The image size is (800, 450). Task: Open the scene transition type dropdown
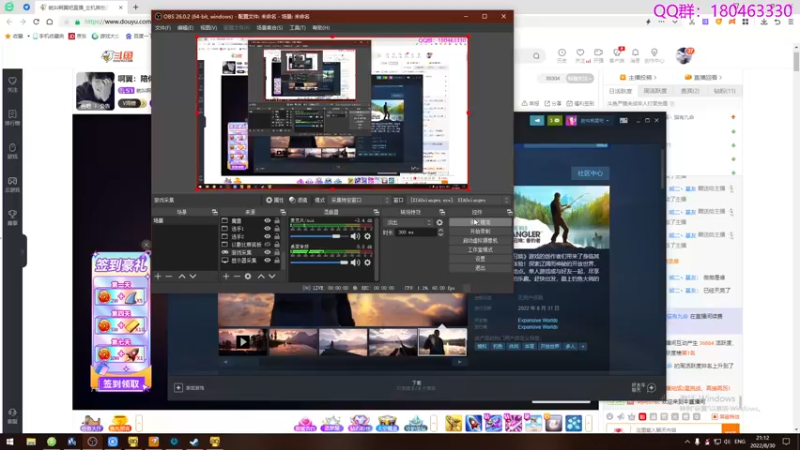(409, 222)
